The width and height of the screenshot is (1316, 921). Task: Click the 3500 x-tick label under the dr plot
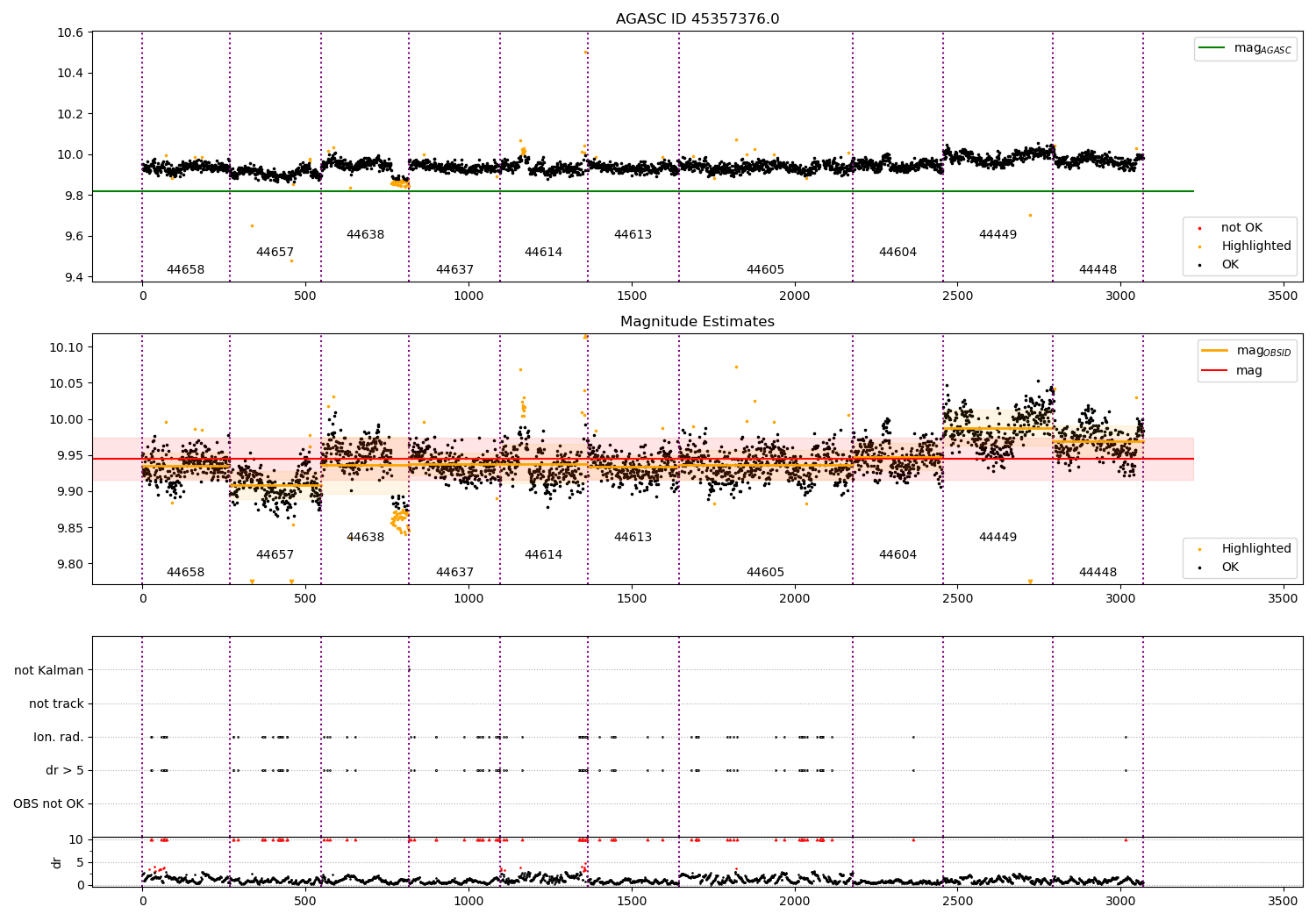1284,901
